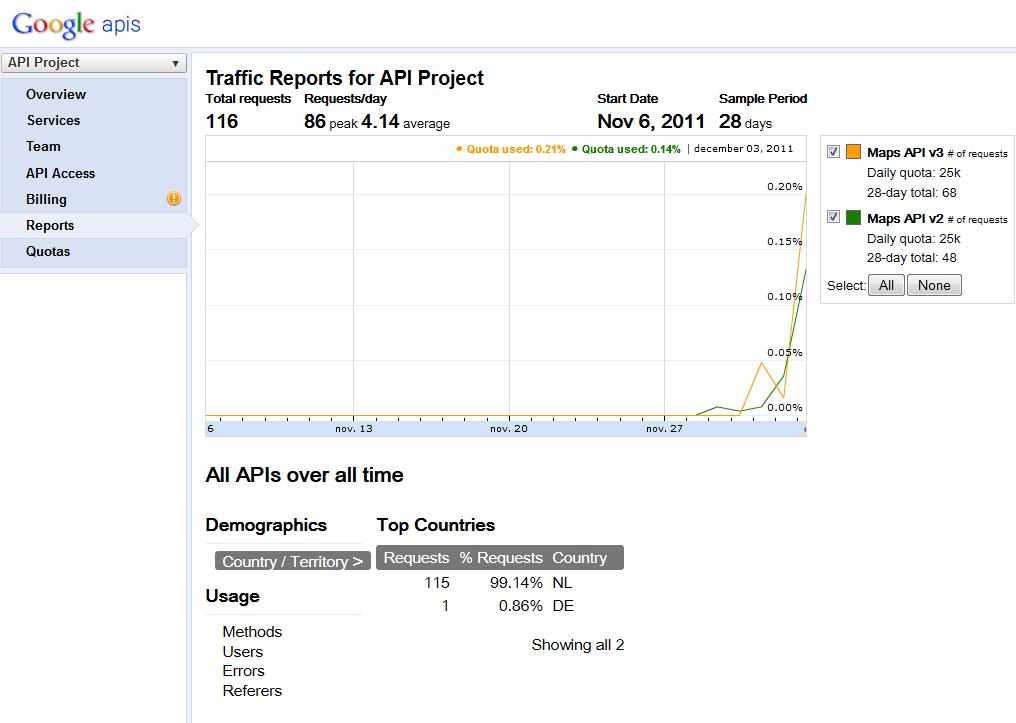This screenshot has width=1016, height=723.
Task: Click the DE country cell
Action: (x=563, y=606)
